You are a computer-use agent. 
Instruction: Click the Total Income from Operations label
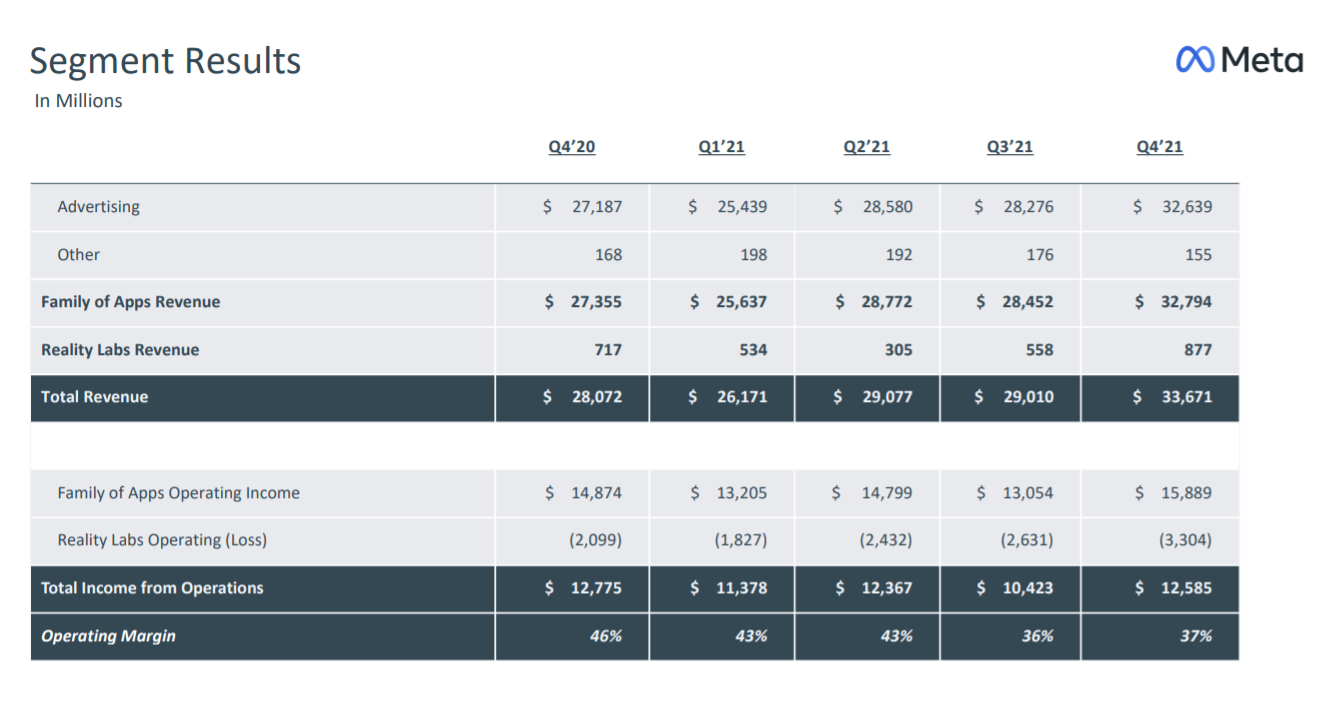point(152,588)
